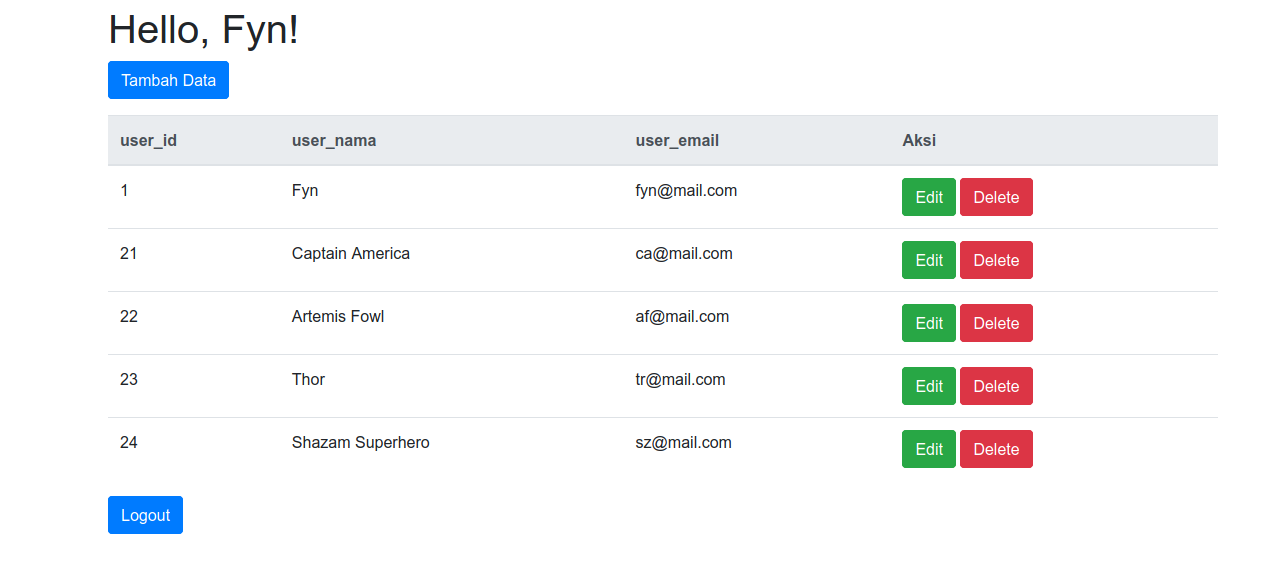
Task: Click the sz@mail.com email cell
Action: point(683,442)
